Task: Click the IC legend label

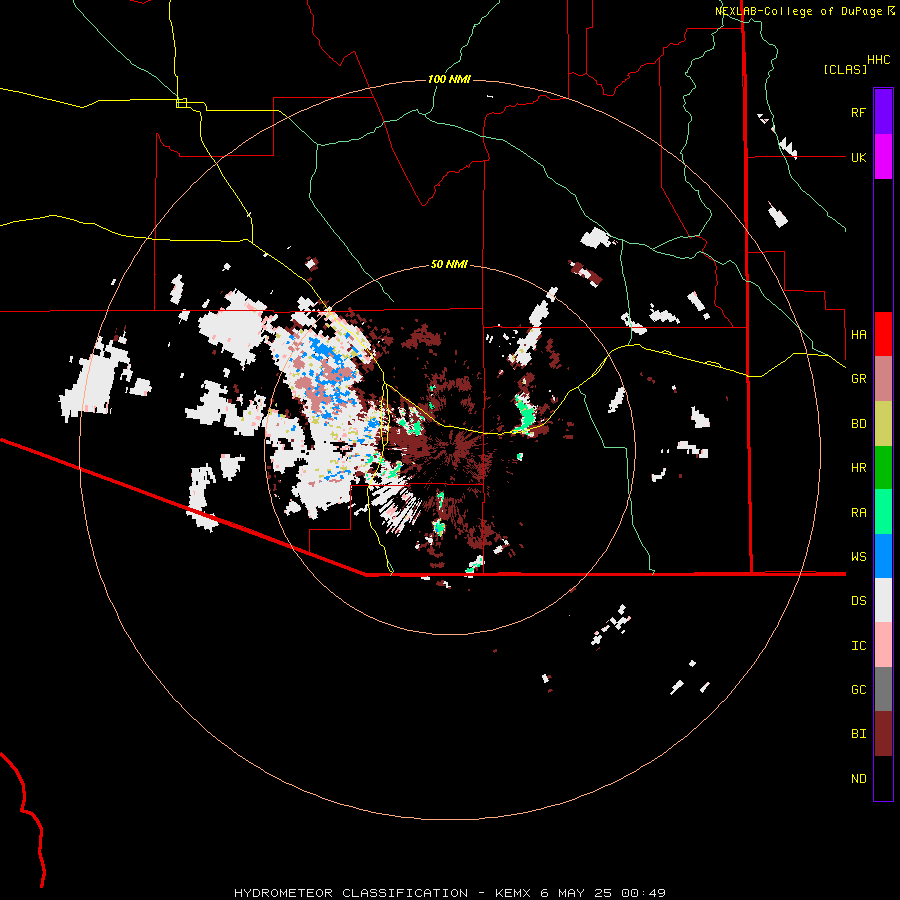Action: 858,646
